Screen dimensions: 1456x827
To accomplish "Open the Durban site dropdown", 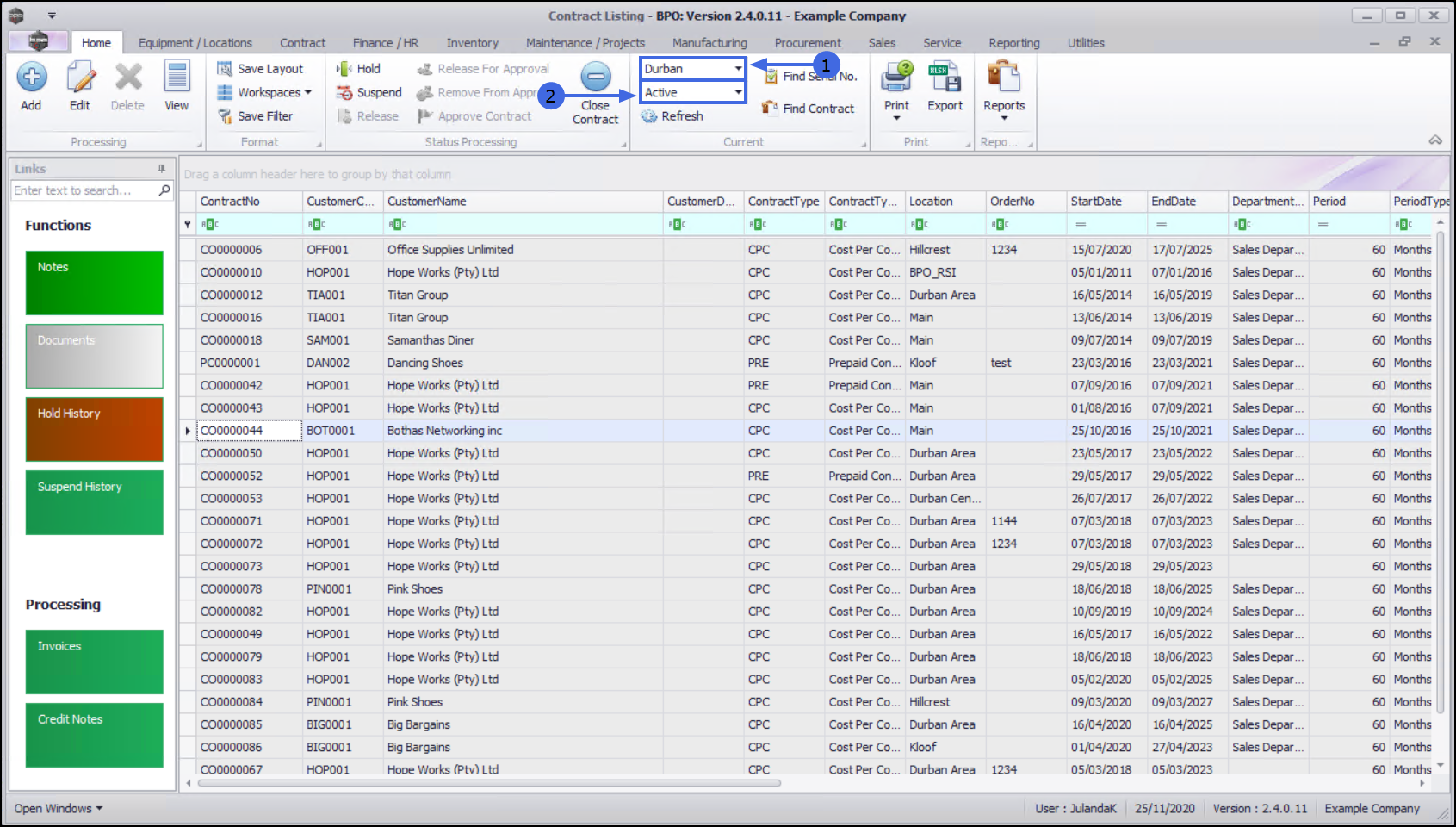I will (x=738, y=69).
